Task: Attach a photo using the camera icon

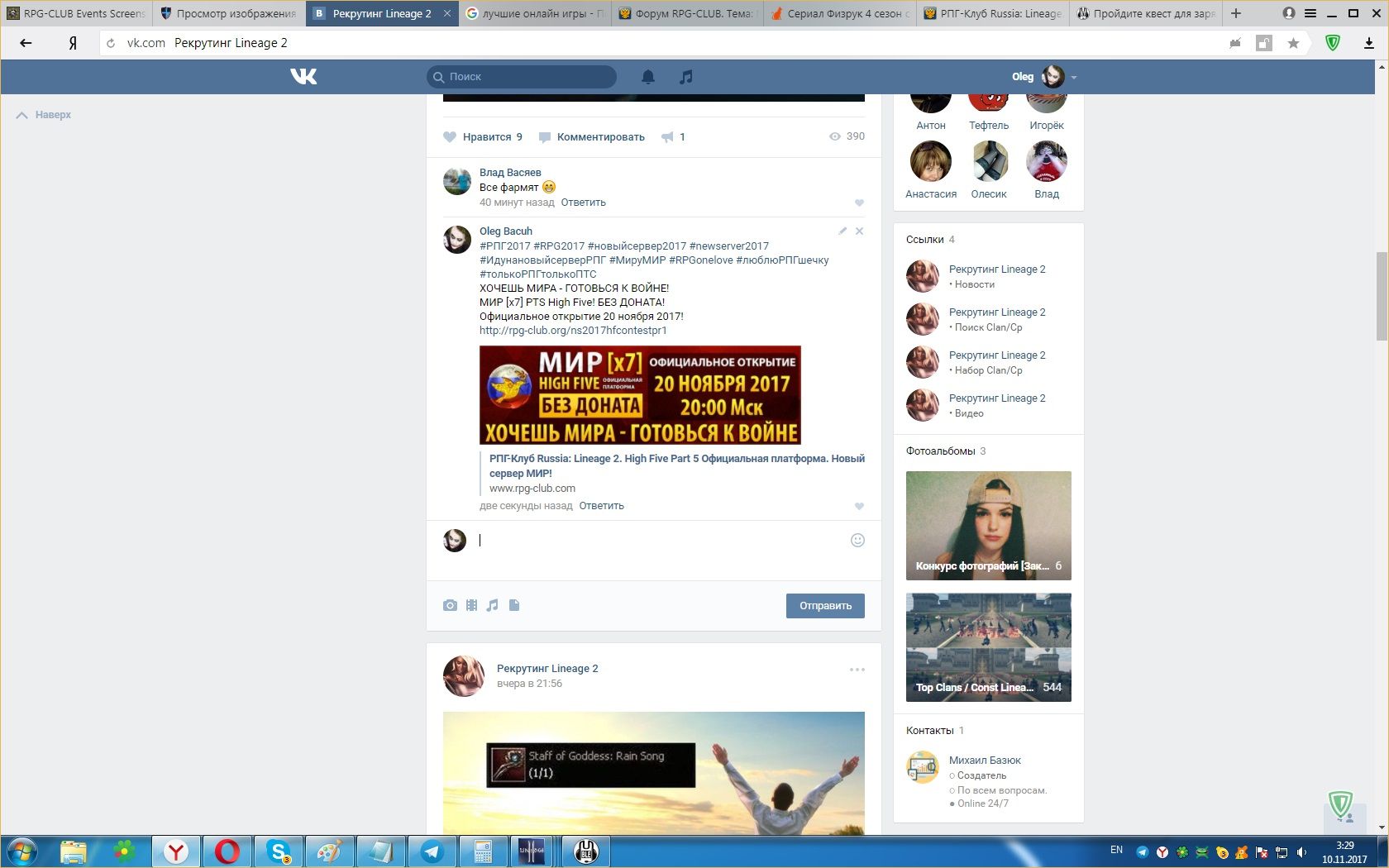Action: pos(450,606)
